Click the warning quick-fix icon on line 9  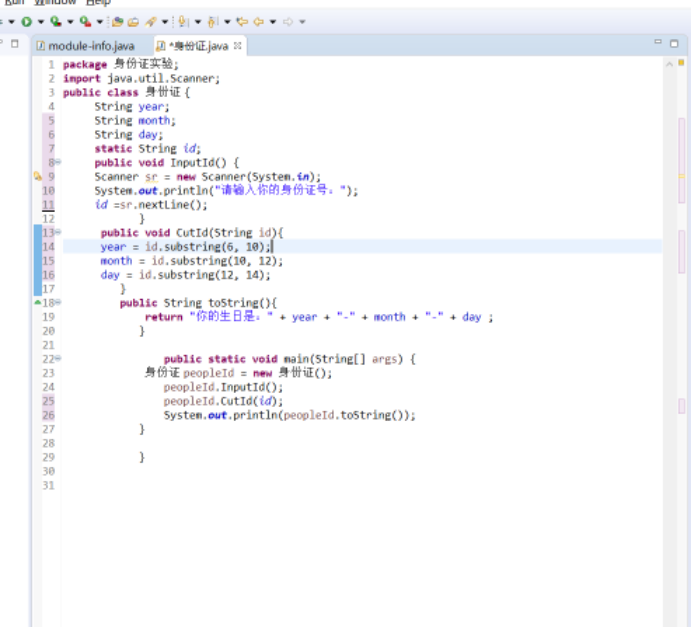pyautogui.click(x=38, y=176)
